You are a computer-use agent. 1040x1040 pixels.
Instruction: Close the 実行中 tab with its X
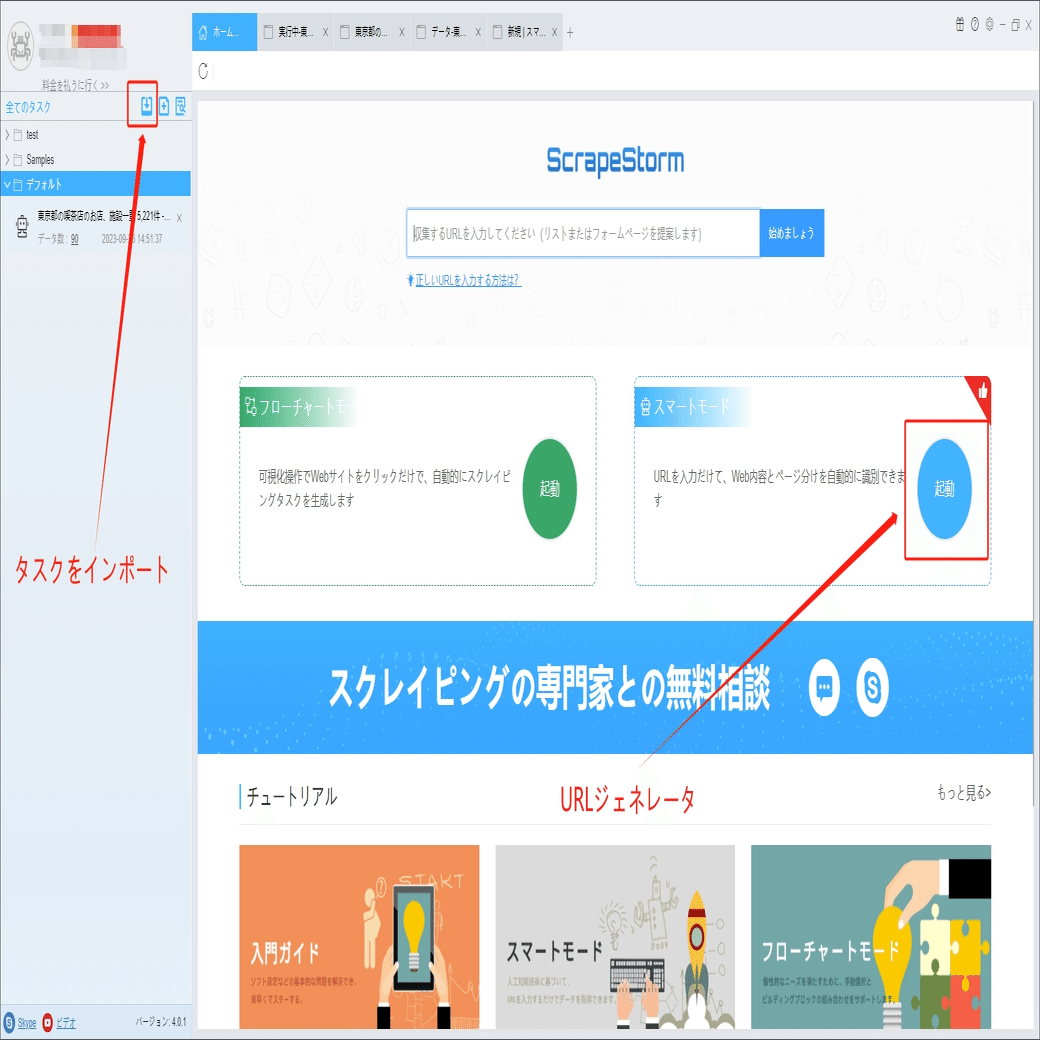325,32
